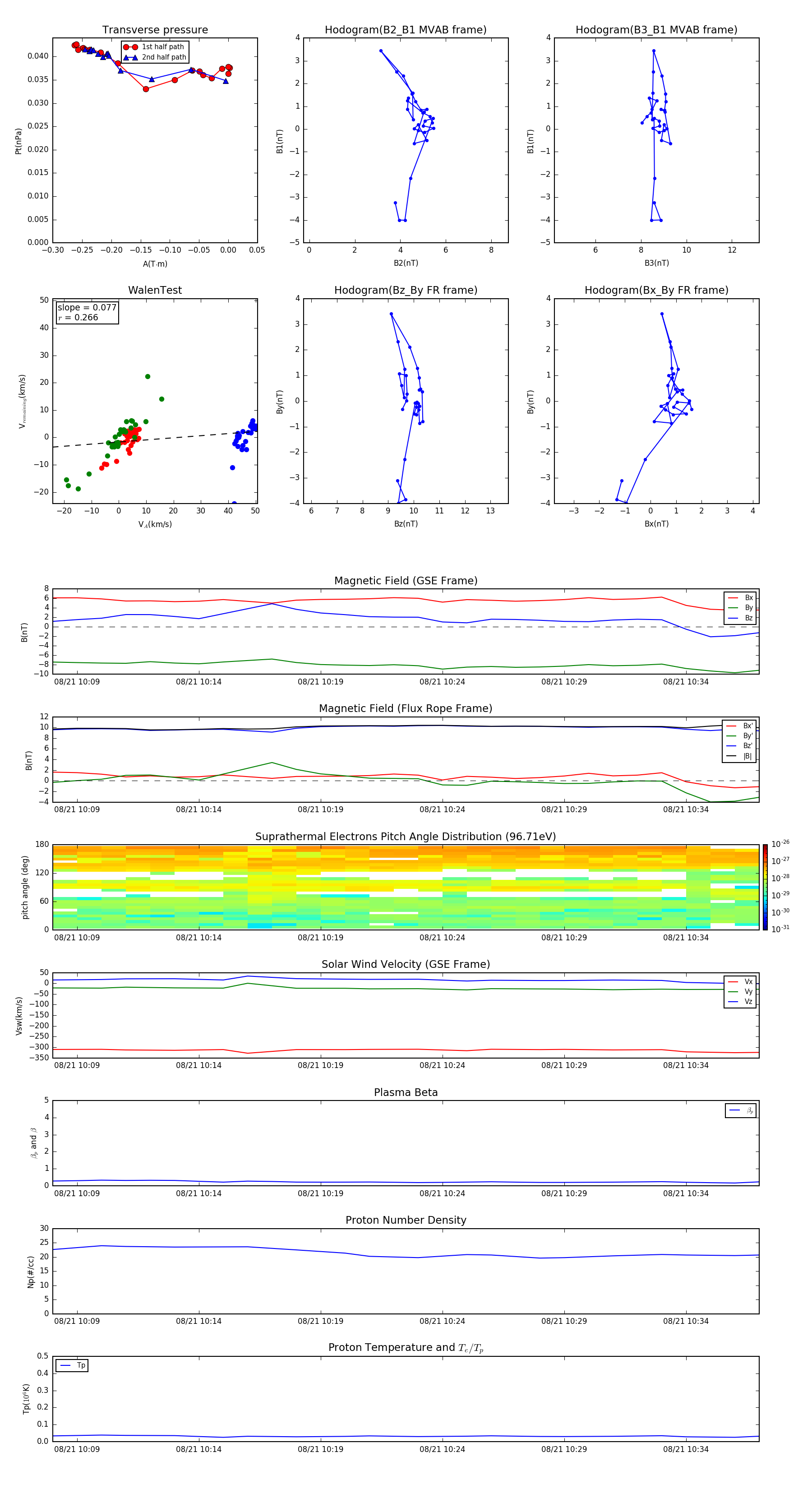This screenshot has width=812, height=1489.
Task: Click the 'Magnetic Field (Flux Rope Frame)' title
Action: 406,708
